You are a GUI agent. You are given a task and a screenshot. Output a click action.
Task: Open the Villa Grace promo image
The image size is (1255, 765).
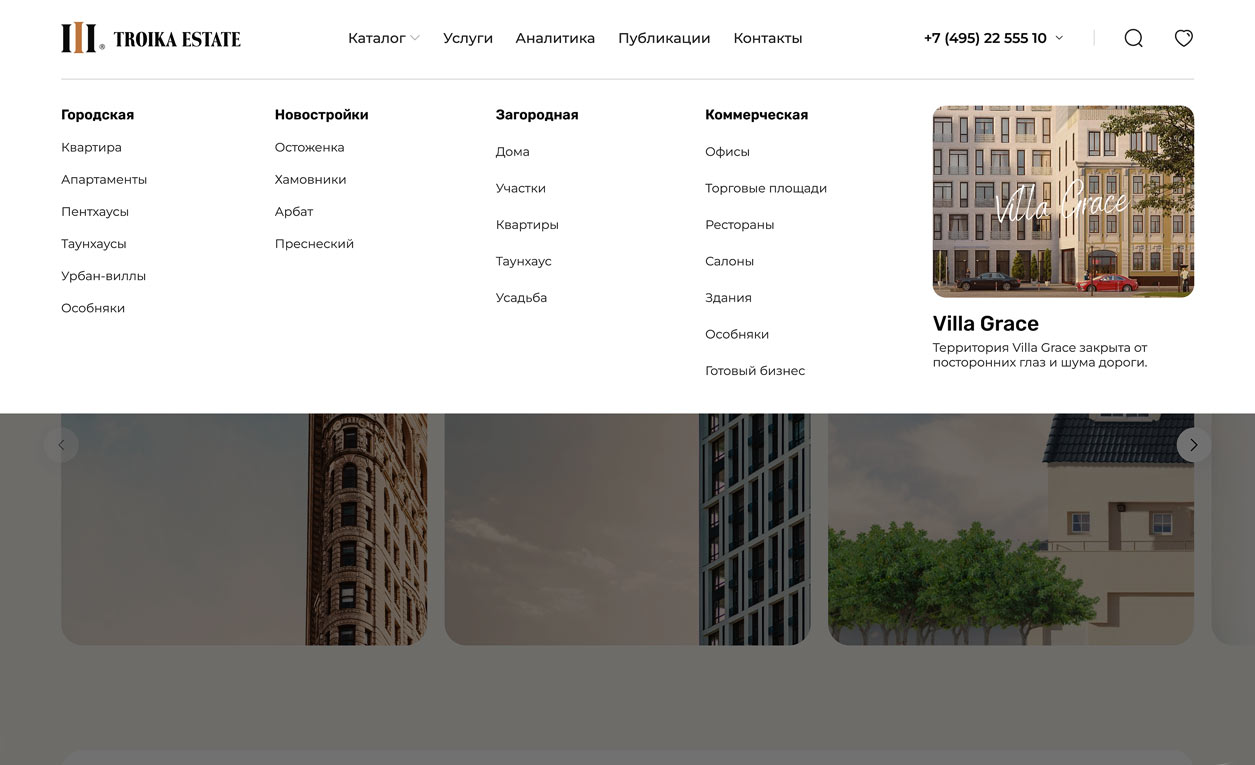click(x=1062, y=201)
